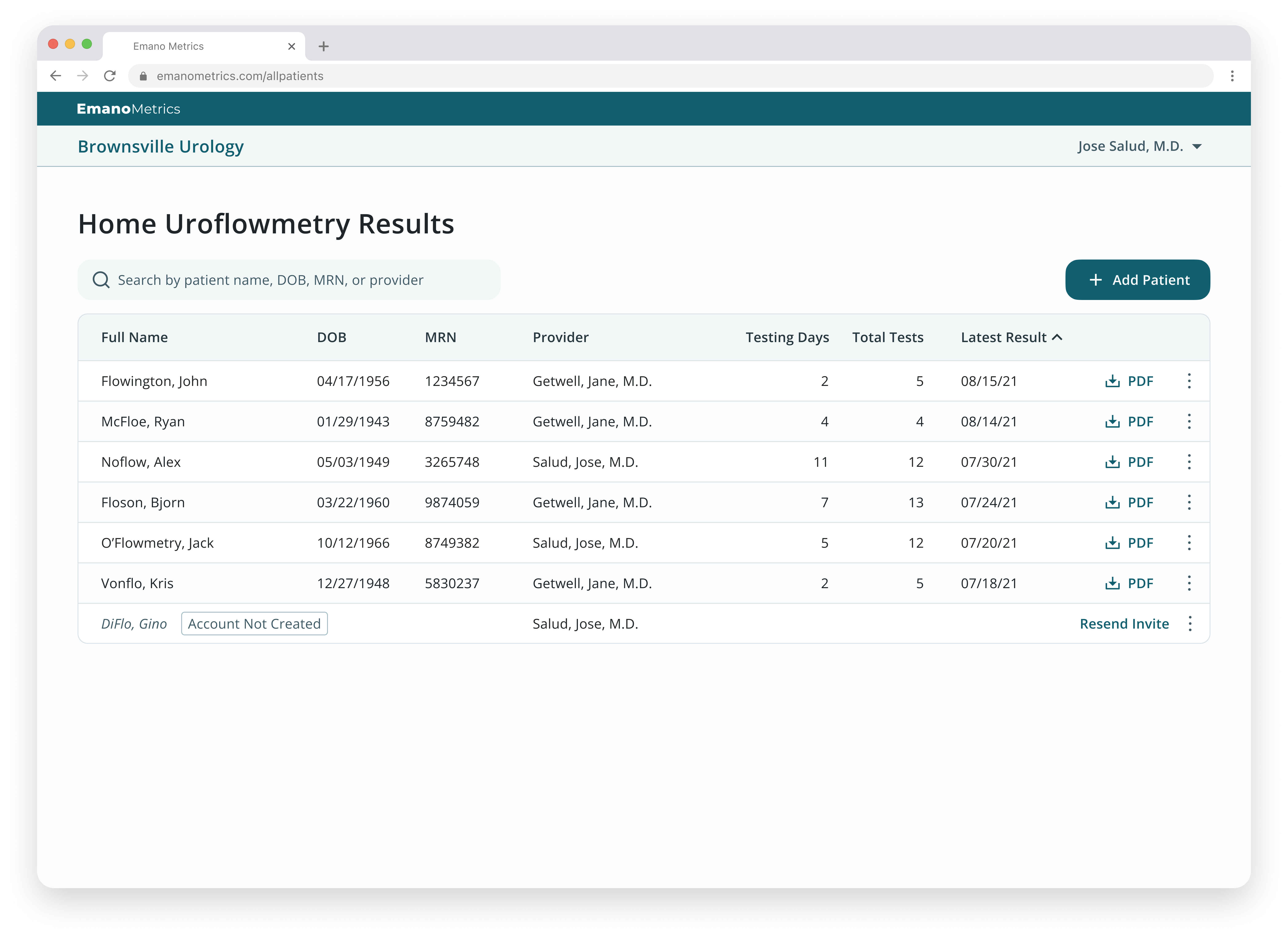Open Brownsville Urology practice link
1288x937 pixels.
tap(161, 146)
